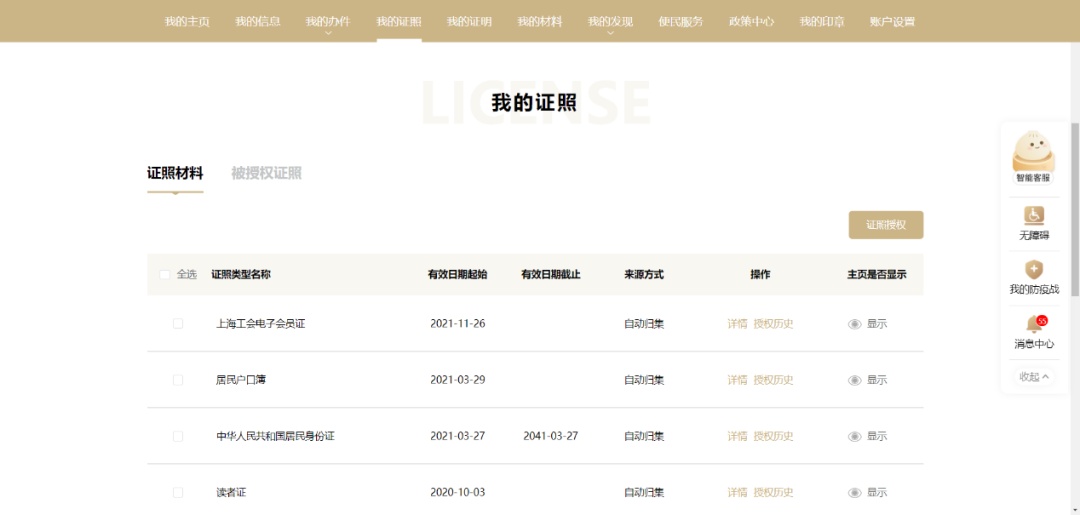Viewport: 1080px width, 515px height.
Task: Toggle eye icon for 居民户口簿 row
Action: coord(854,380)
